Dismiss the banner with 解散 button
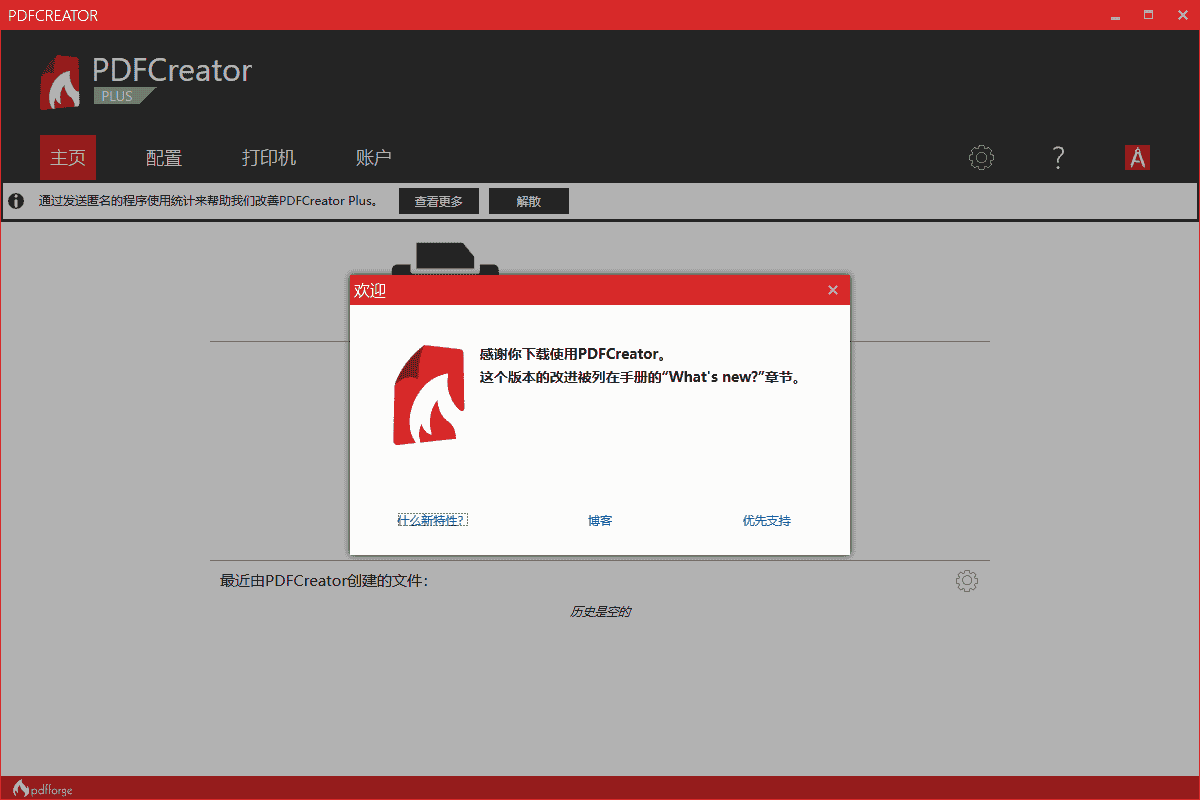 point(528,200)
